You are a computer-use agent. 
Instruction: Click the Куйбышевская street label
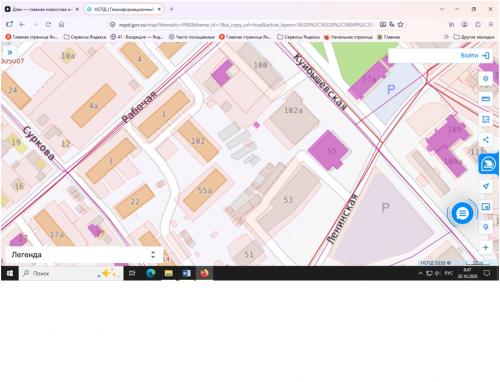(x=321, y=82)
